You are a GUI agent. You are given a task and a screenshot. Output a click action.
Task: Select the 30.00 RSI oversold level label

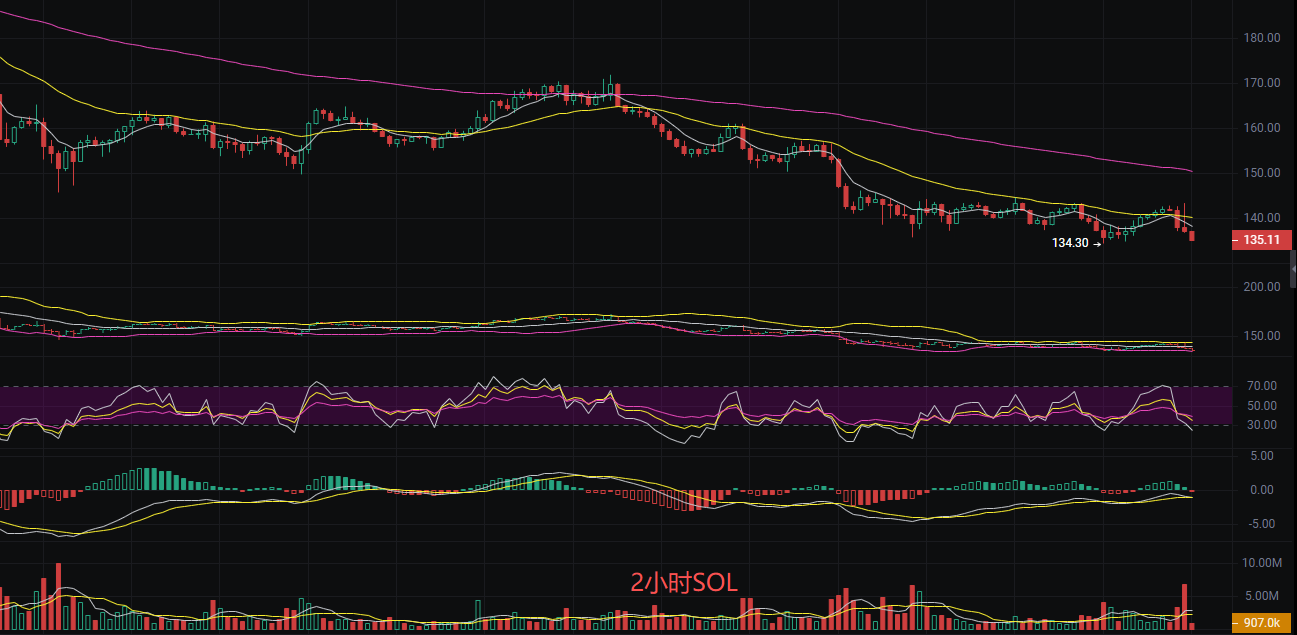pyautogui.click(x=1261, y=425)
